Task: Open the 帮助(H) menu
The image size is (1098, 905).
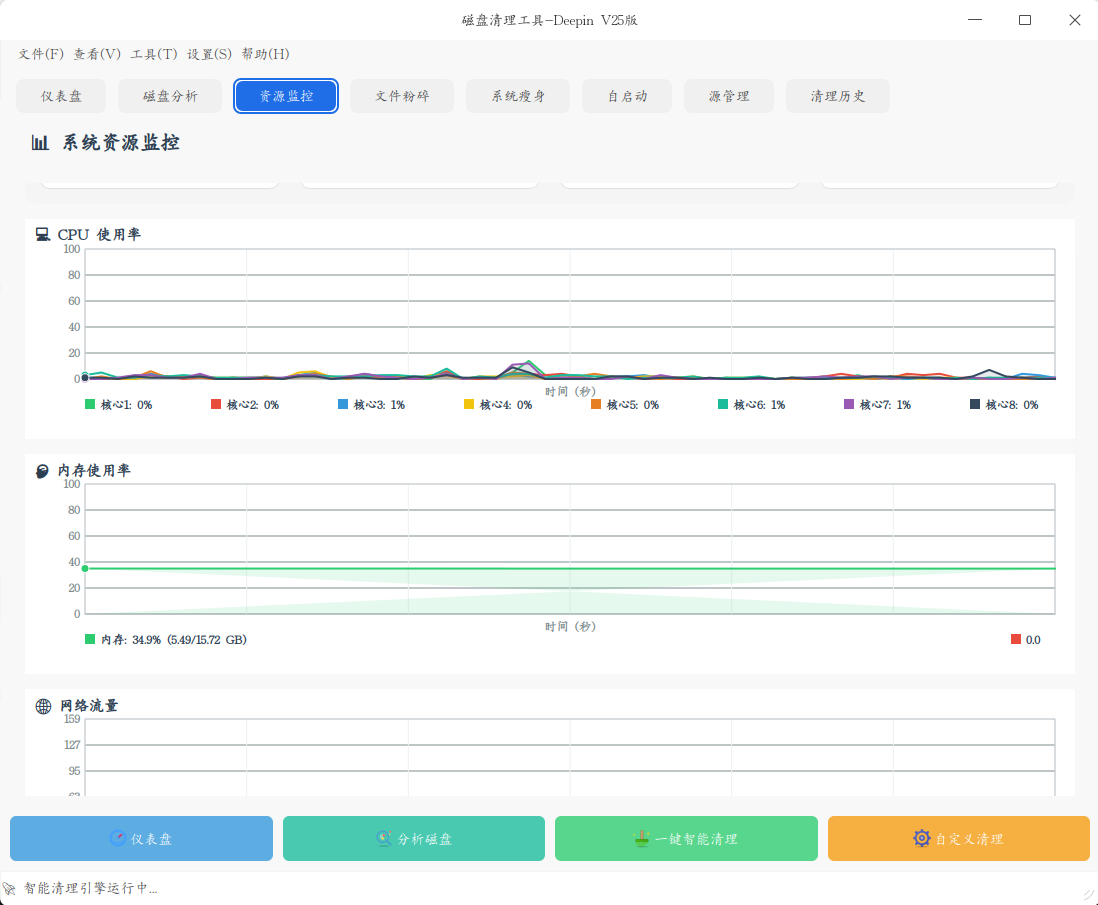Action: [265, 54]
